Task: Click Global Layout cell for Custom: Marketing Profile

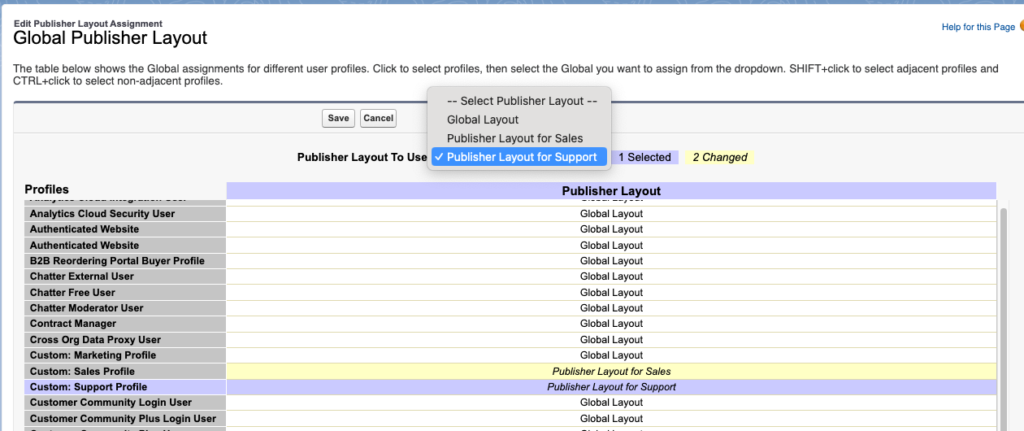Action: [x=611, y=355]
